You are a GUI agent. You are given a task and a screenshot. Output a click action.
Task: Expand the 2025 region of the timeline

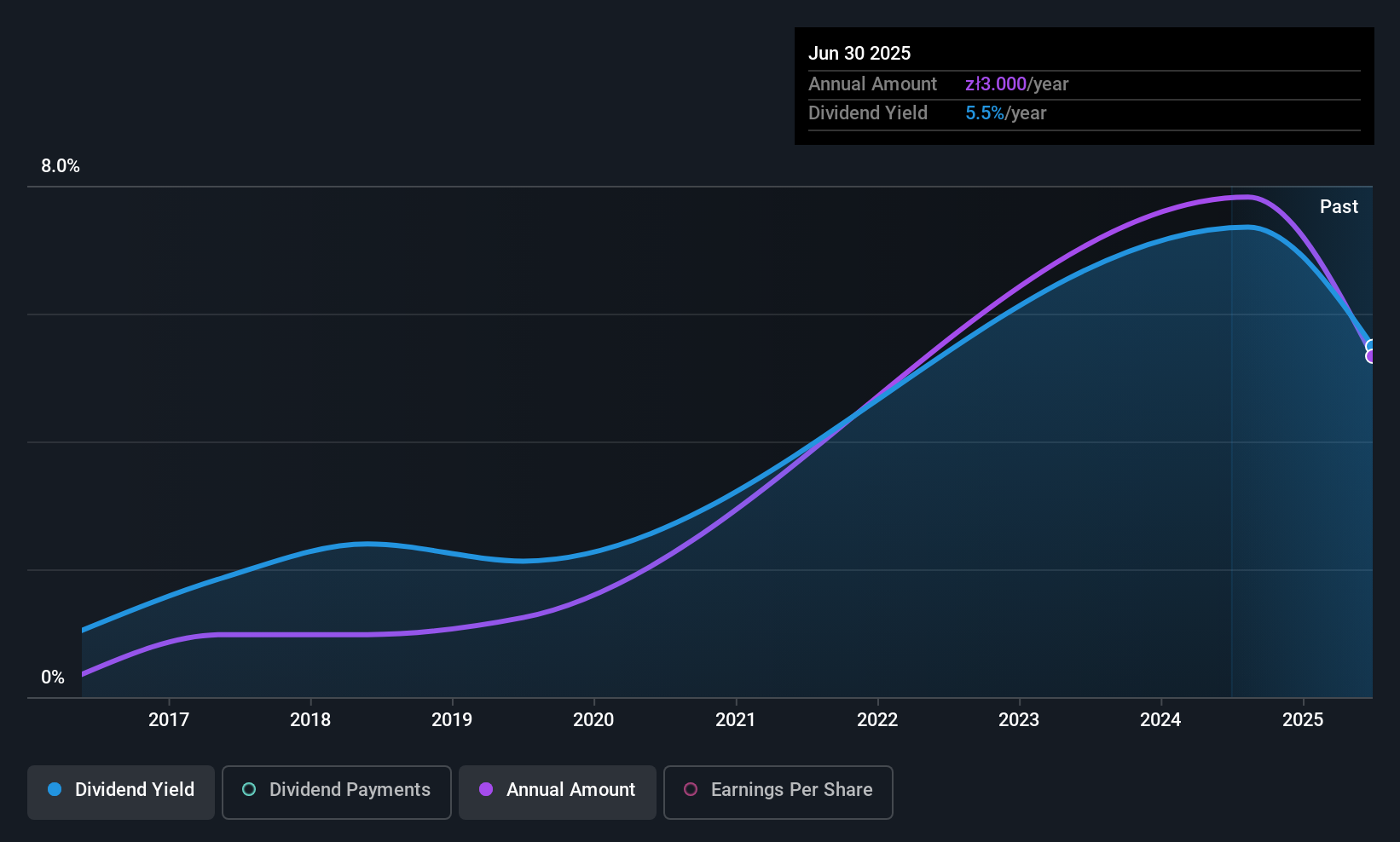pyautogui.click(x=1303, y=719)
